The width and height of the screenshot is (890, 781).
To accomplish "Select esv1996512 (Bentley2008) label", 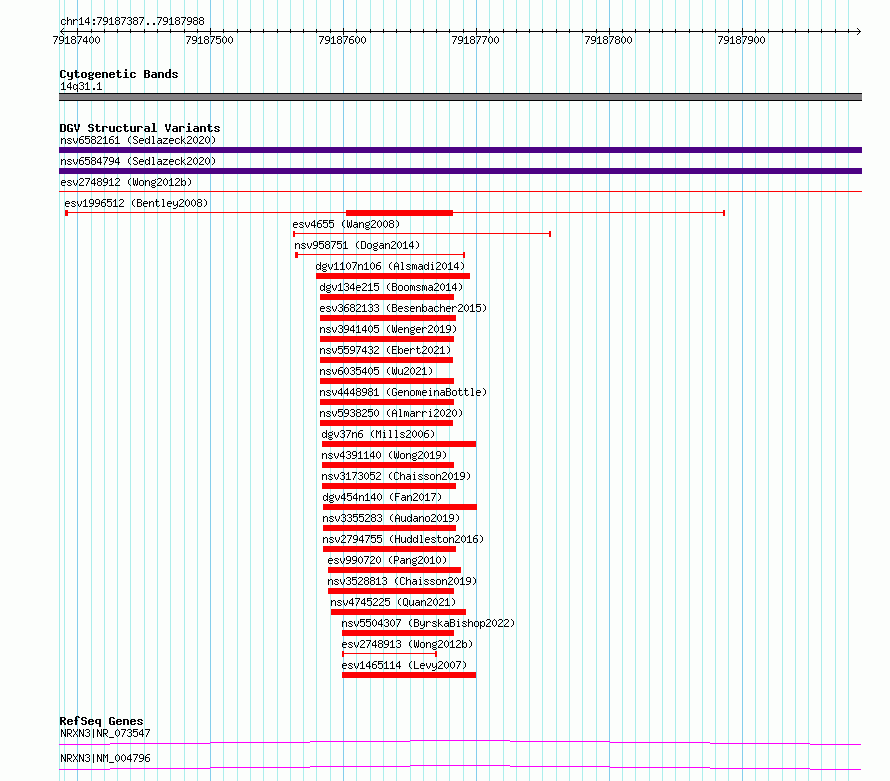I will pos(136,203).
